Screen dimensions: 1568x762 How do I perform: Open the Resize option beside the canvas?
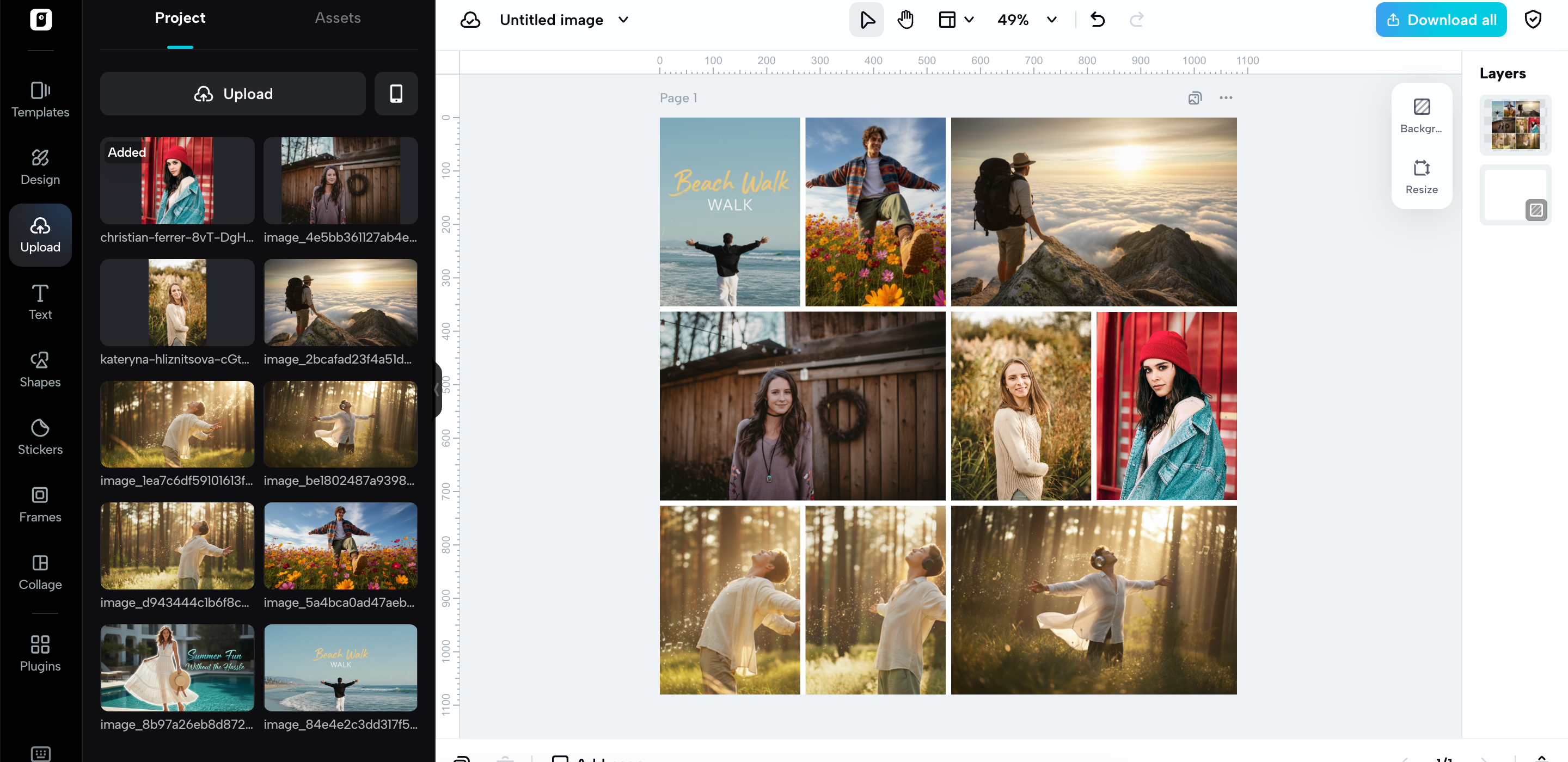1422,175
